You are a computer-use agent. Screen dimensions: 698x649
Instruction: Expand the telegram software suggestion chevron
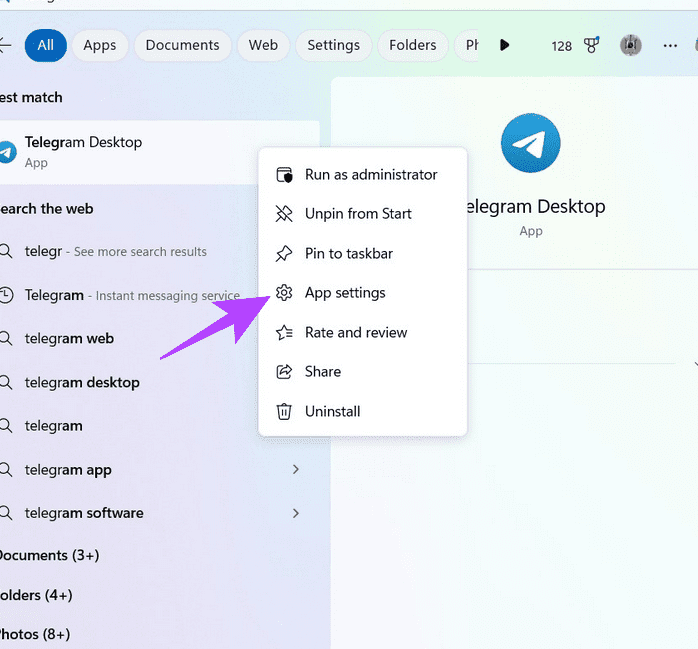(x=296, y=513)
